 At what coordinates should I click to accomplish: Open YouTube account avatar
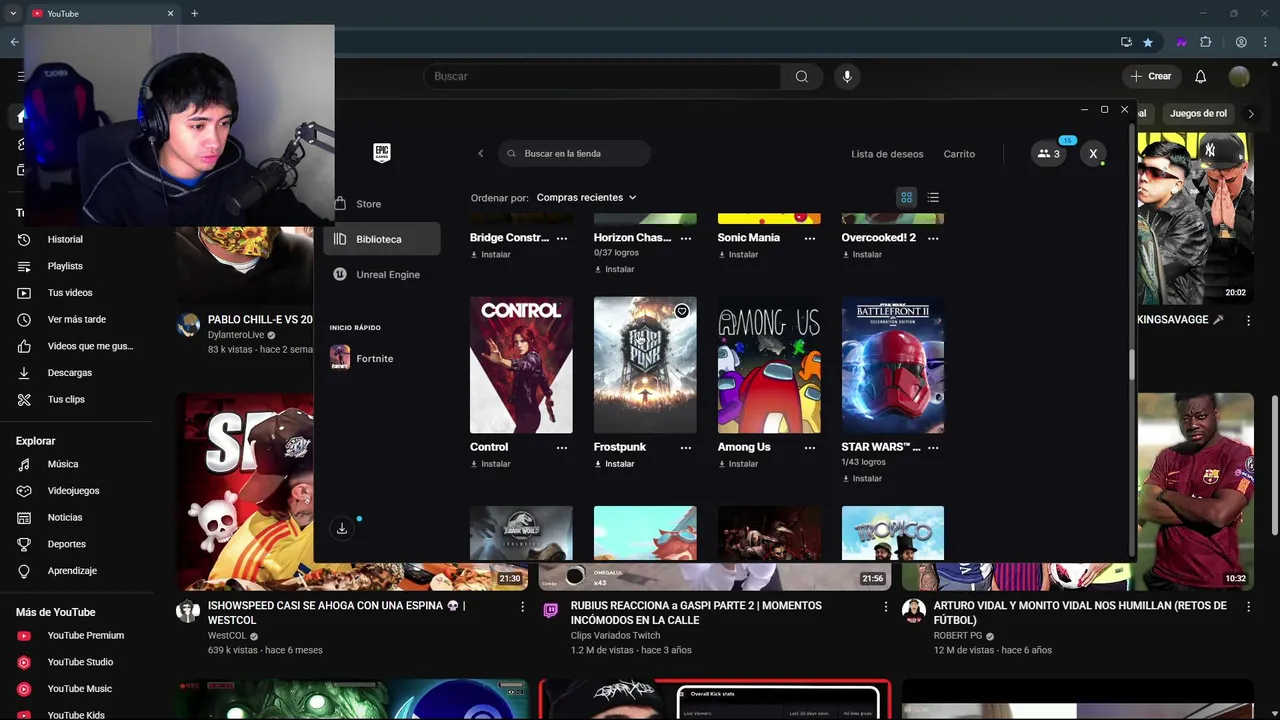point(1239,76)
